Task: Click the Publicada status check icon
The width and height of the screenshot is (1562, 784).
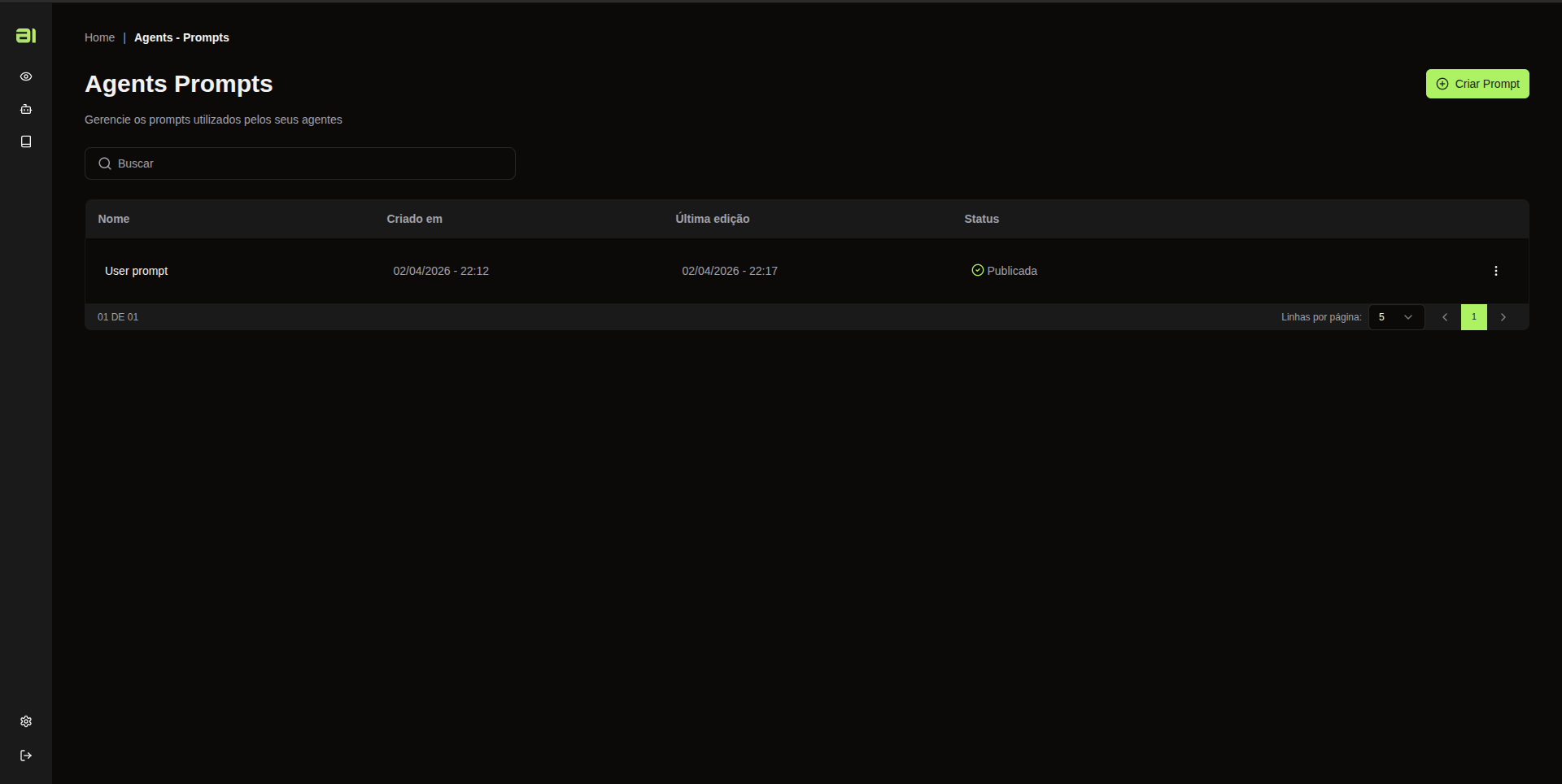Action: coord(978,270)
